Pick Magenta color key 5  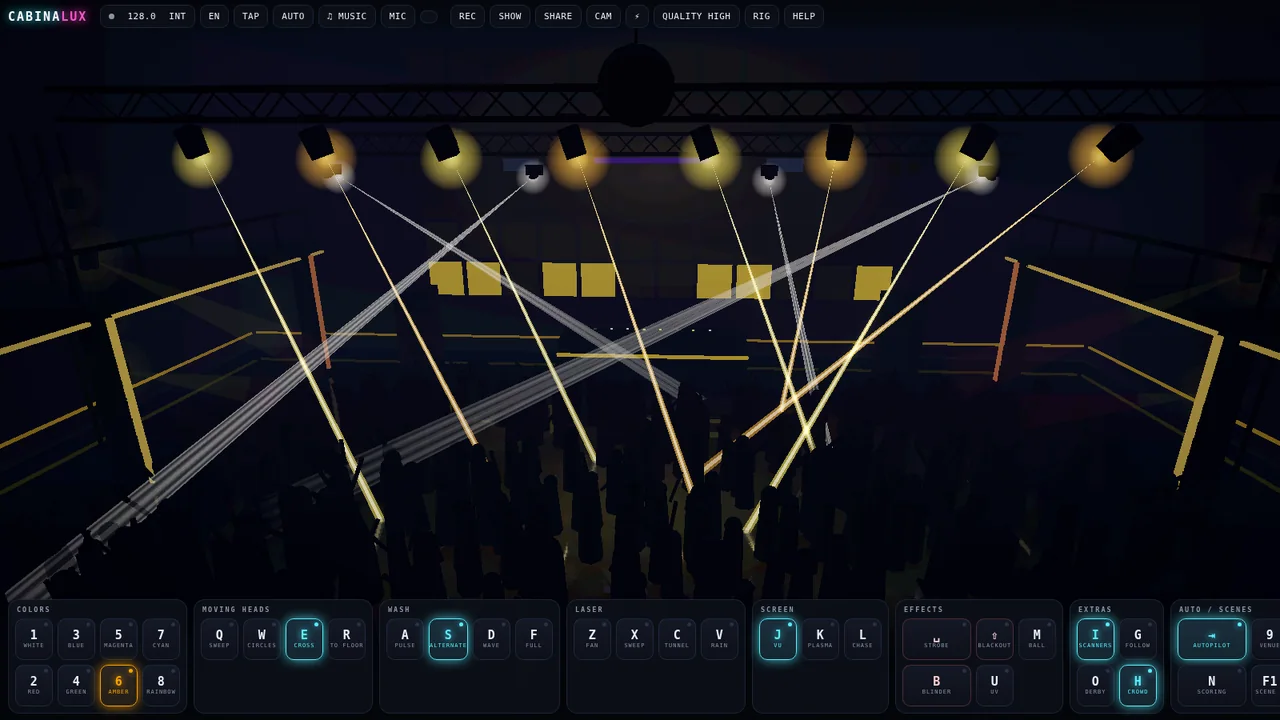118,639
